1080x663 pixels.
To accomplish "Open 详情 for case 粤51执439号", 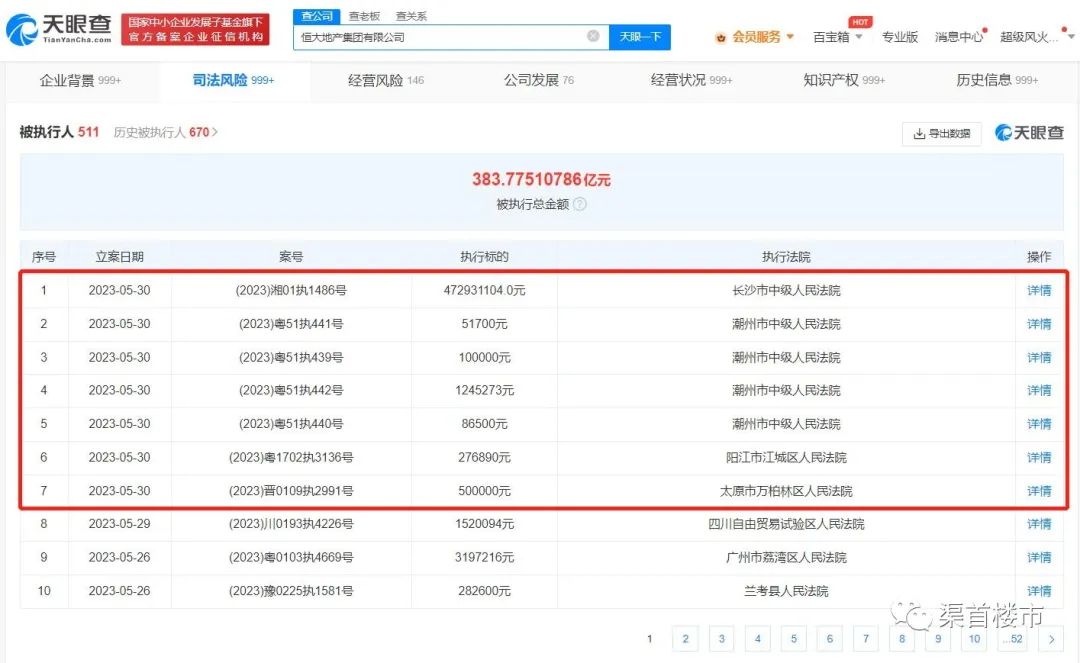I will (1039, 357).
